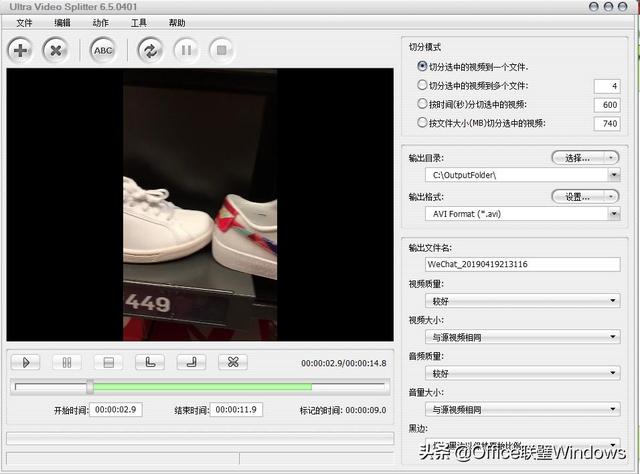Select 切分选中的视频到一个文件 radio option

coord(422,66)
